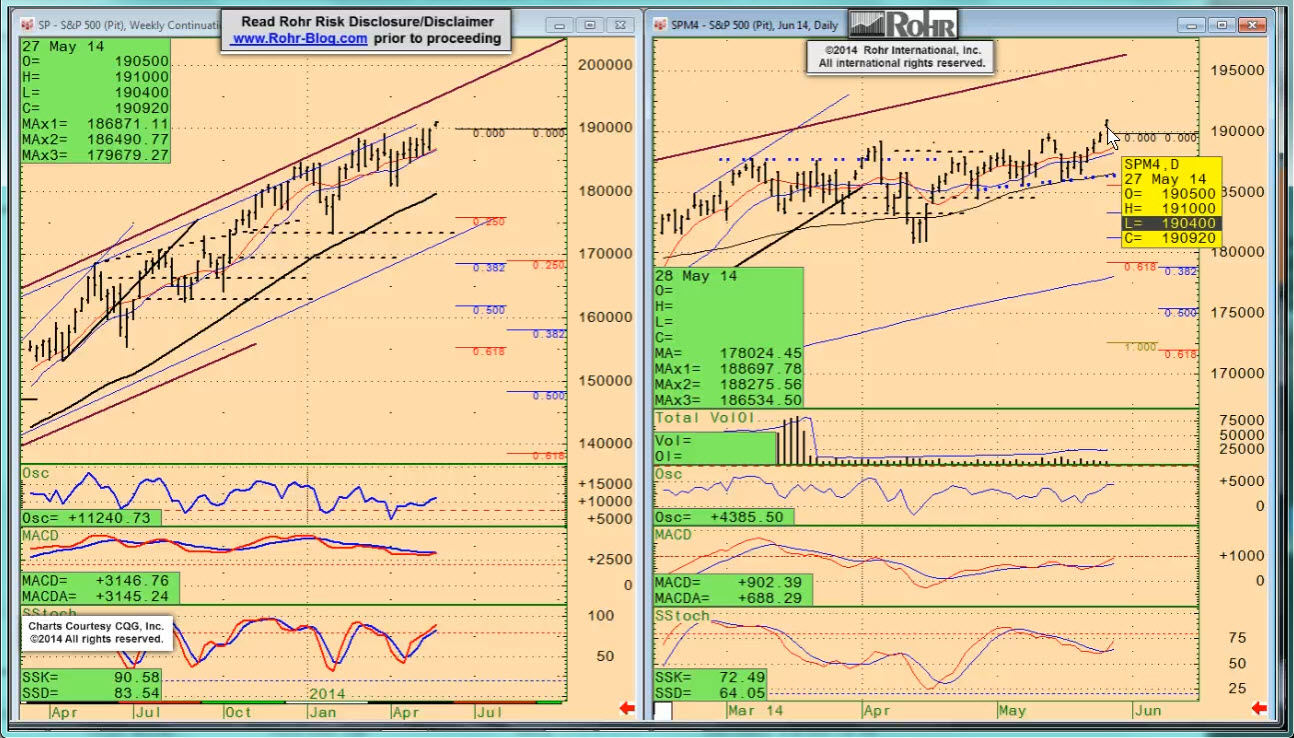This screenshot has height=738, width=1294.
Task: Restore the weekly chart window
Action: pyautogui.click(x=589, y=24)
